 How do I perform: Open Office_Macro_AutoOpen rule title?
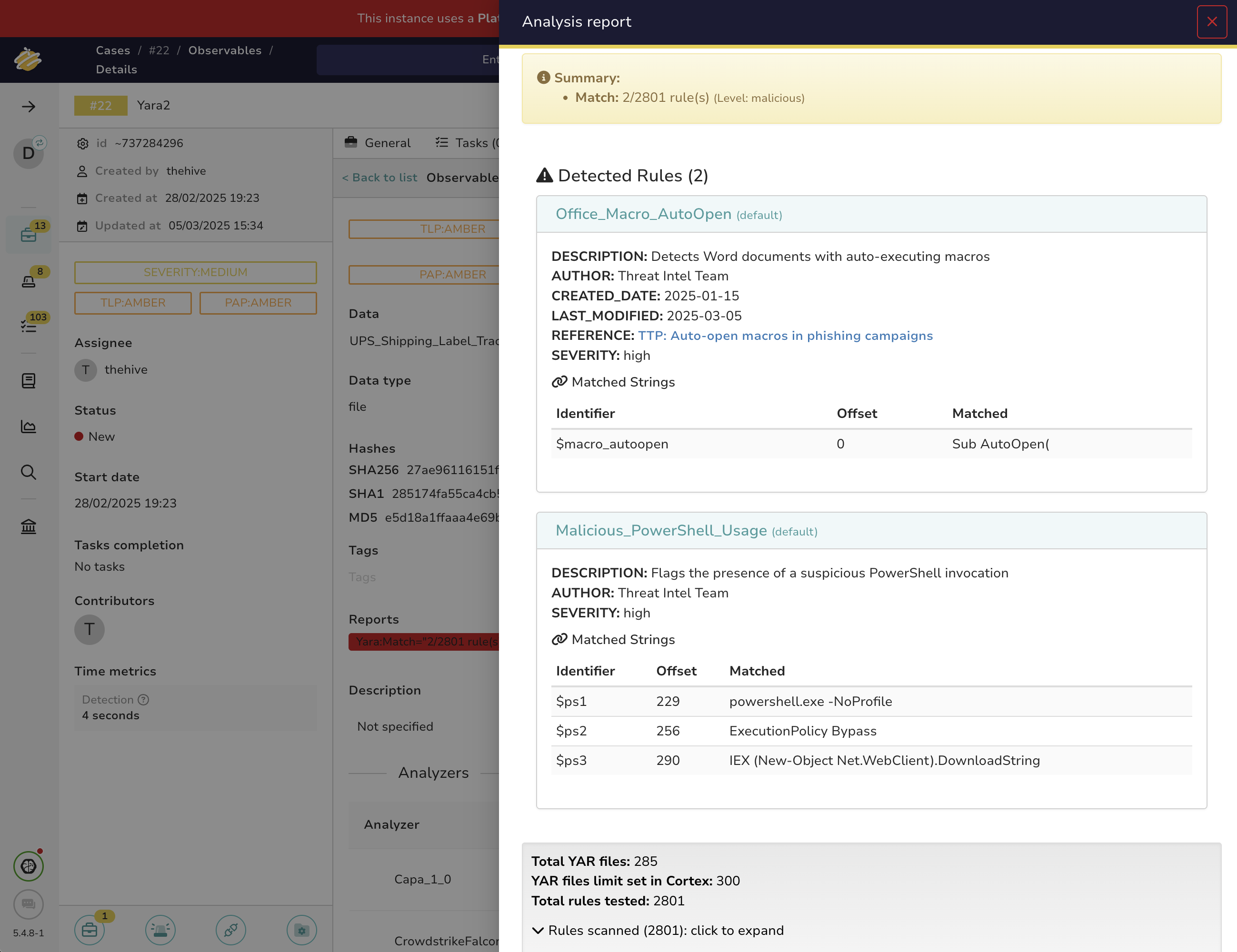point(643,214)
